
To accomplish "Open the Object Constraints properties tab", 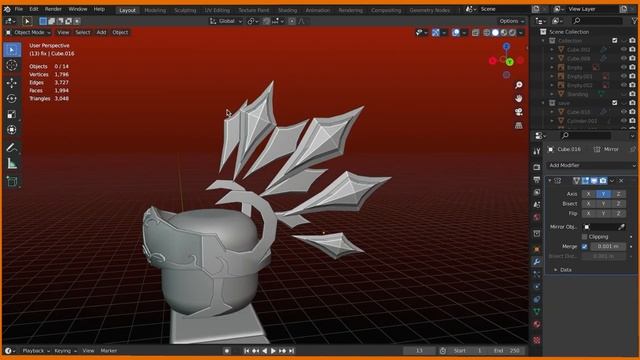I will (x=537, y=299).
